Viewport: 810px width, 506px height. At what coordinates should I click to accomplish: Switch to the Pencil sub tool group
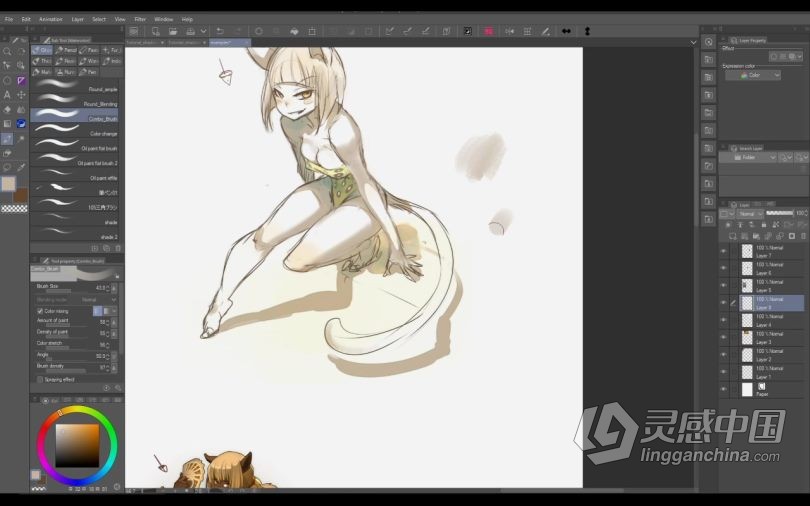66,50
